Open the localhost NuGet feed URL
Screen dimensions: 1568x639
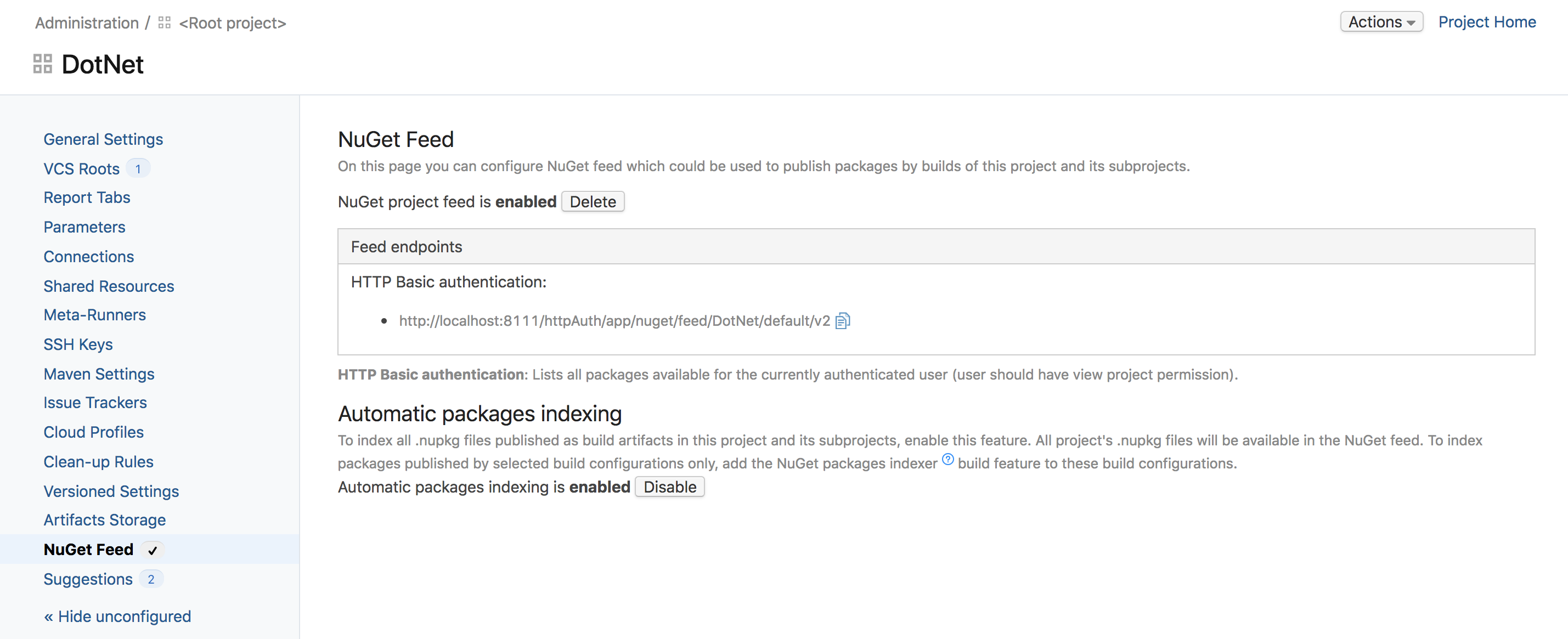614,321
